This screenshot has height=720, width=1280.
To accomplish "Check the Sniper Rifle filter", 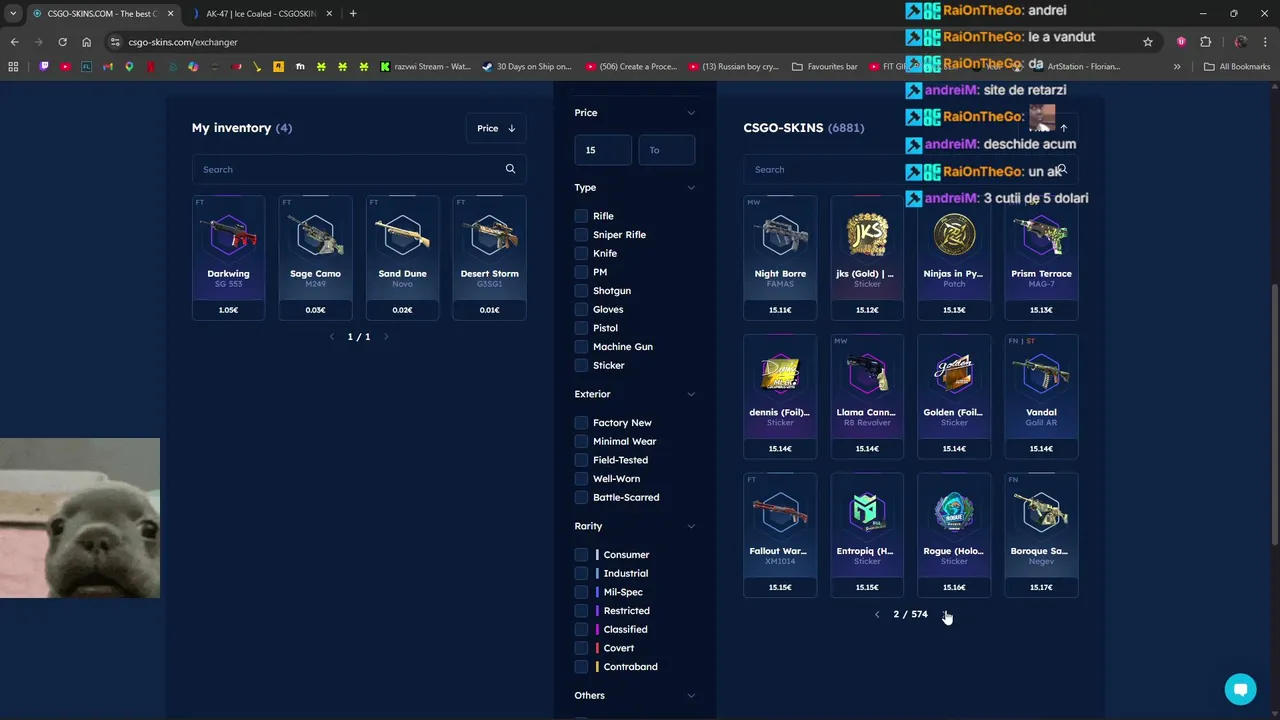I will (581, 235).
